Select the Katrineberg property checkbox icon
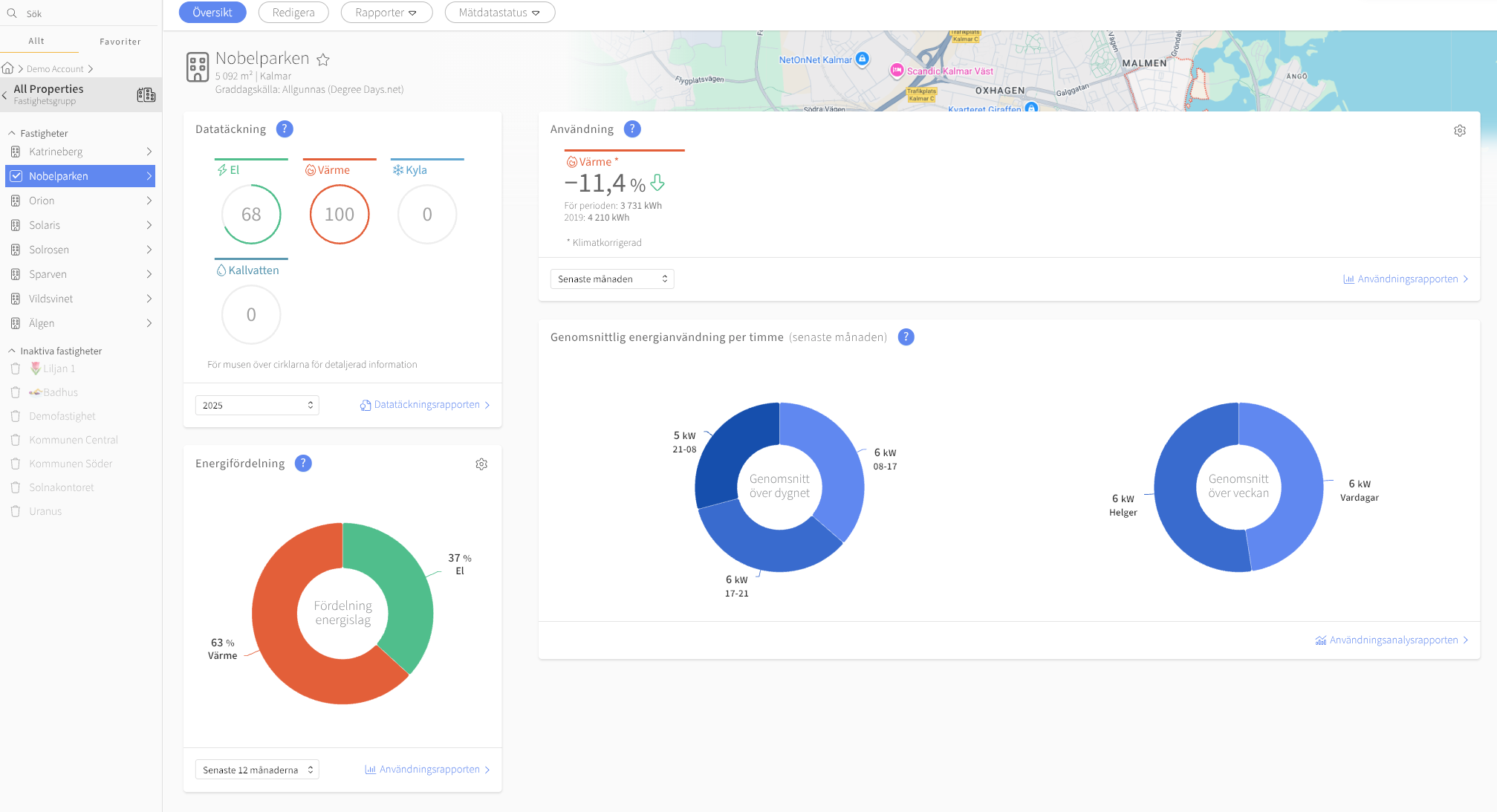This screenshot has width=1497, height=812. tap(16, 152)
